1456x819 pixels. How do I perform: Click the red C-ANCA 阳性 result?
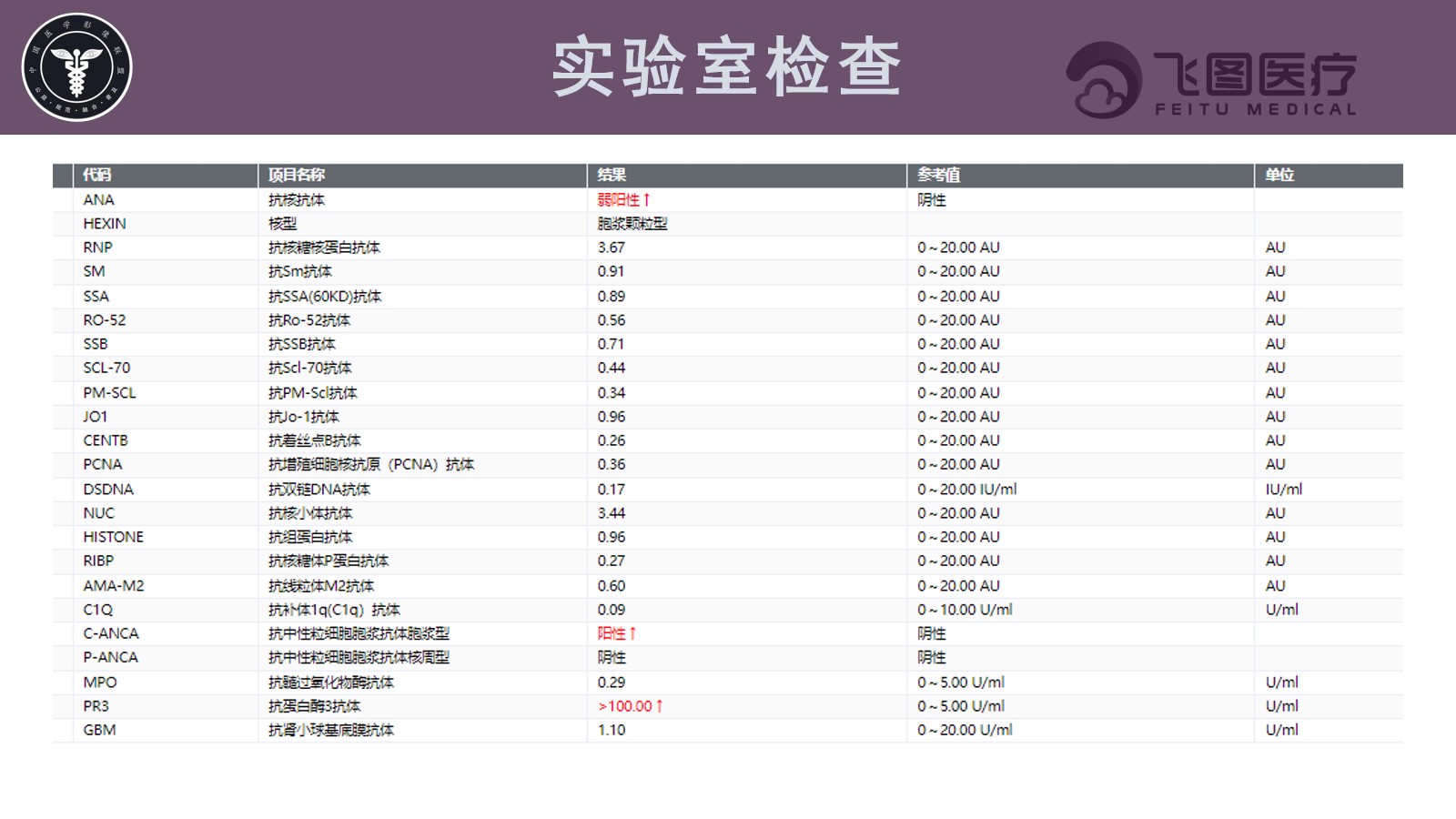coord(616,633)
